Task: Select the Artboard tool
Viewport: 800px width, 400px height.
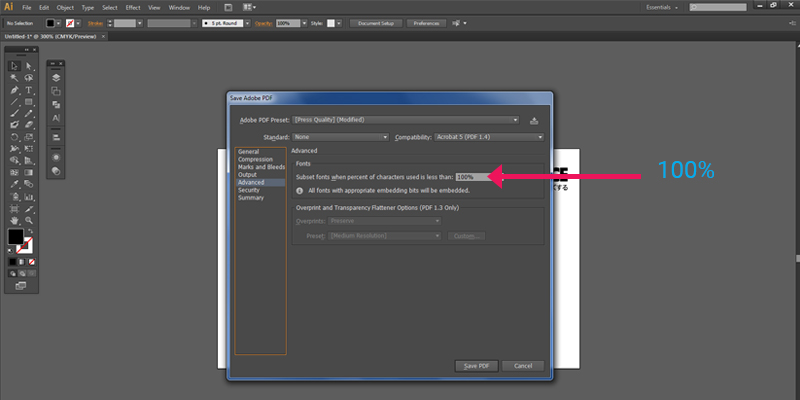Action: pyautogui.click(x=14, y=209)
